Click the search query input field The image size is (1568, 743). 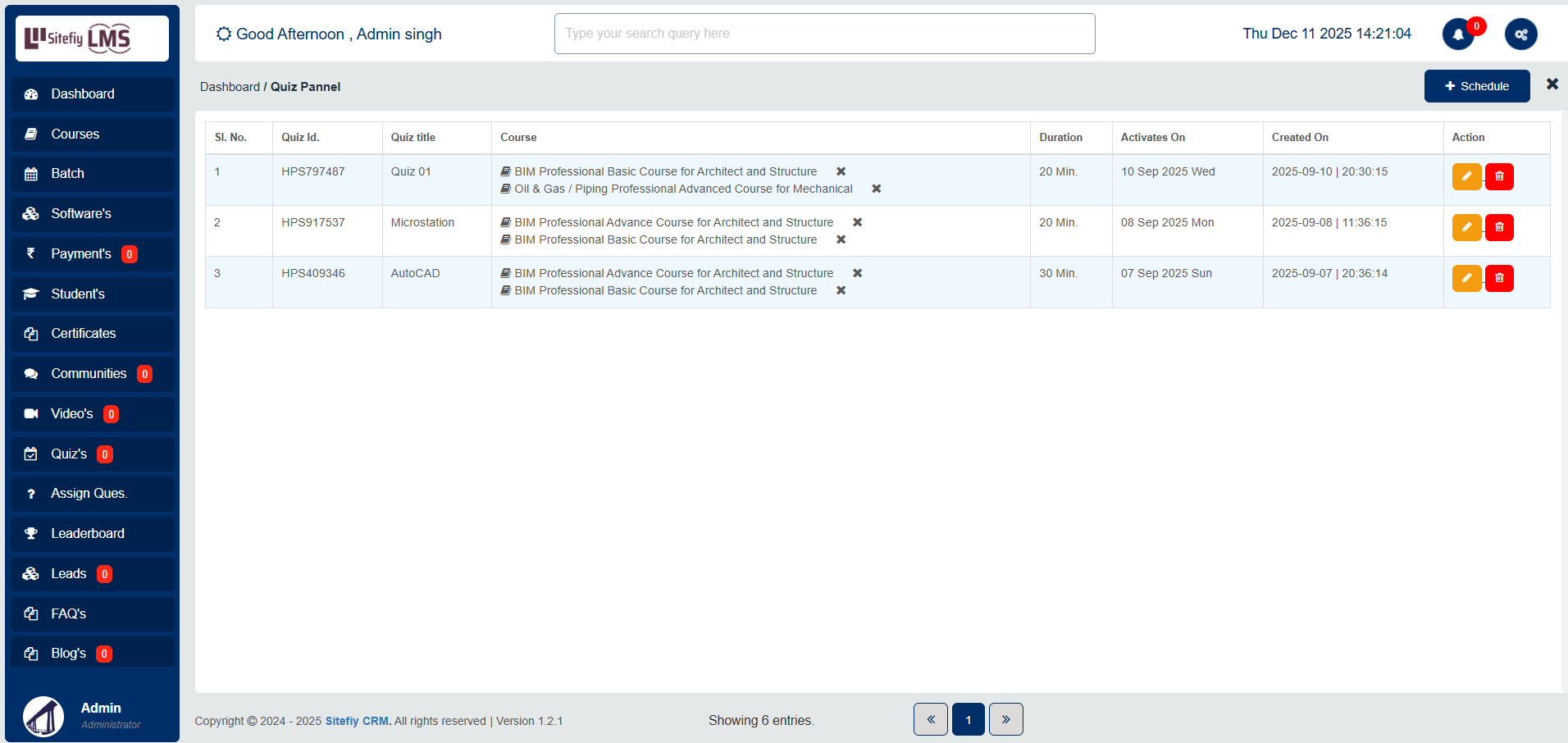pos(824,34)
